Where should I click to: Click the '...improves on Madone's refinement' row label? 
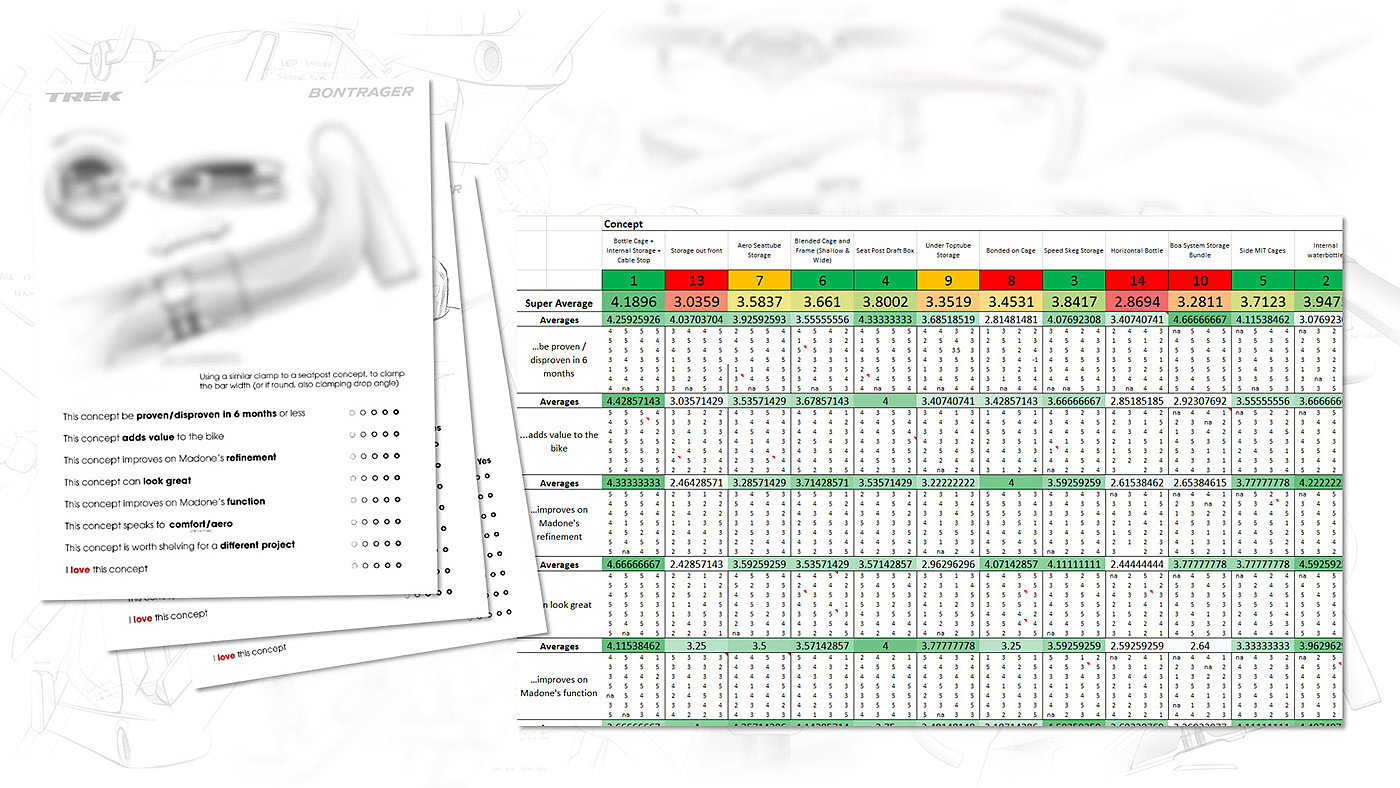[x=559, y=523]
